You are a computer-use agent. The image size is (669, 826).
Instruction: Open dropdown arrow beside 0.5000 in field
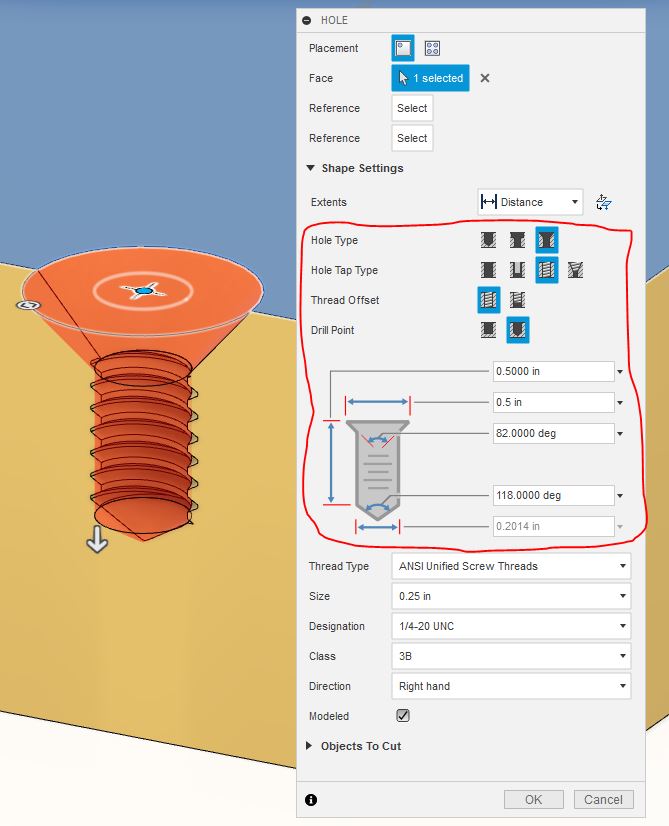[620, 372]
